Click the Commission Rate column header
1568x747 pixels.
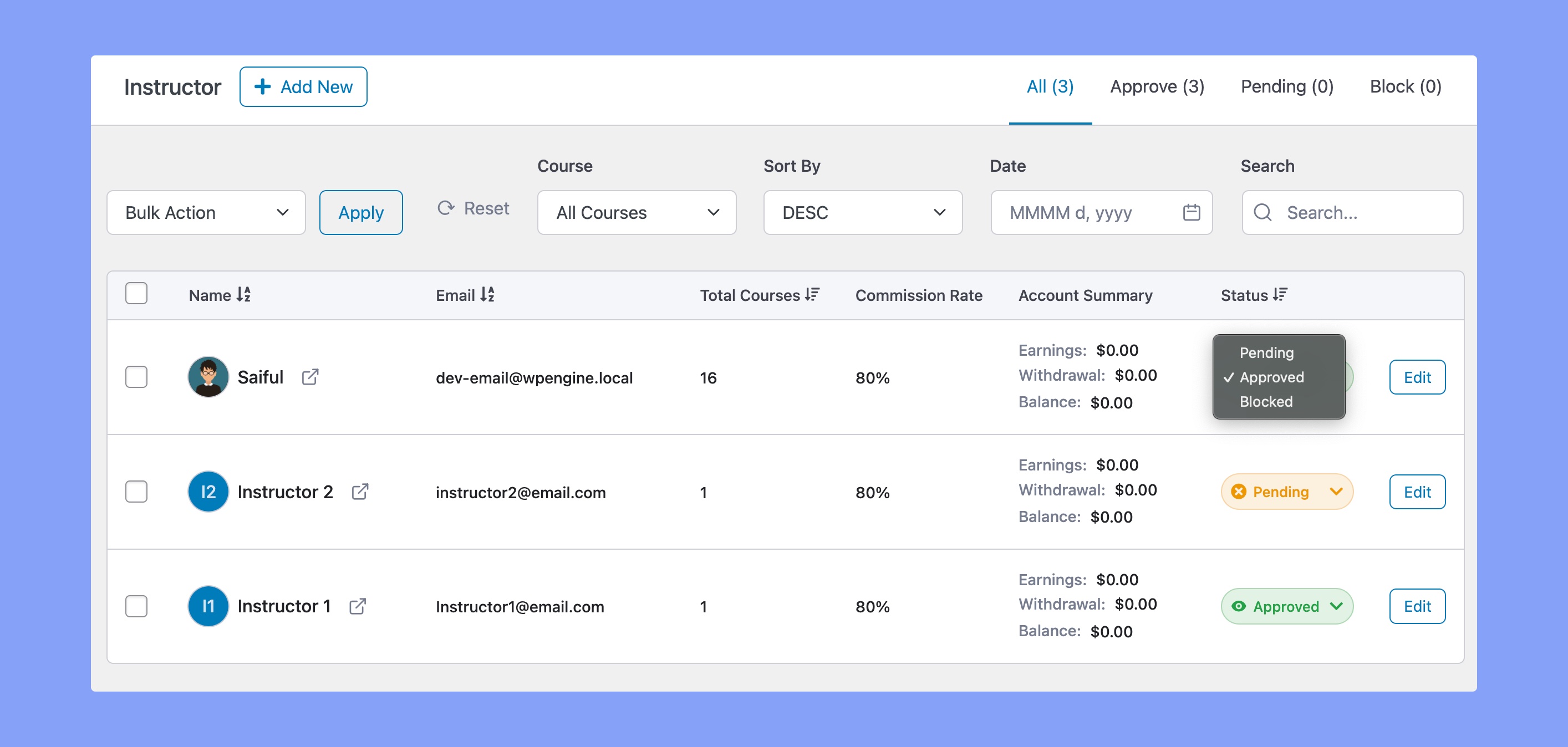click(919, 295)
